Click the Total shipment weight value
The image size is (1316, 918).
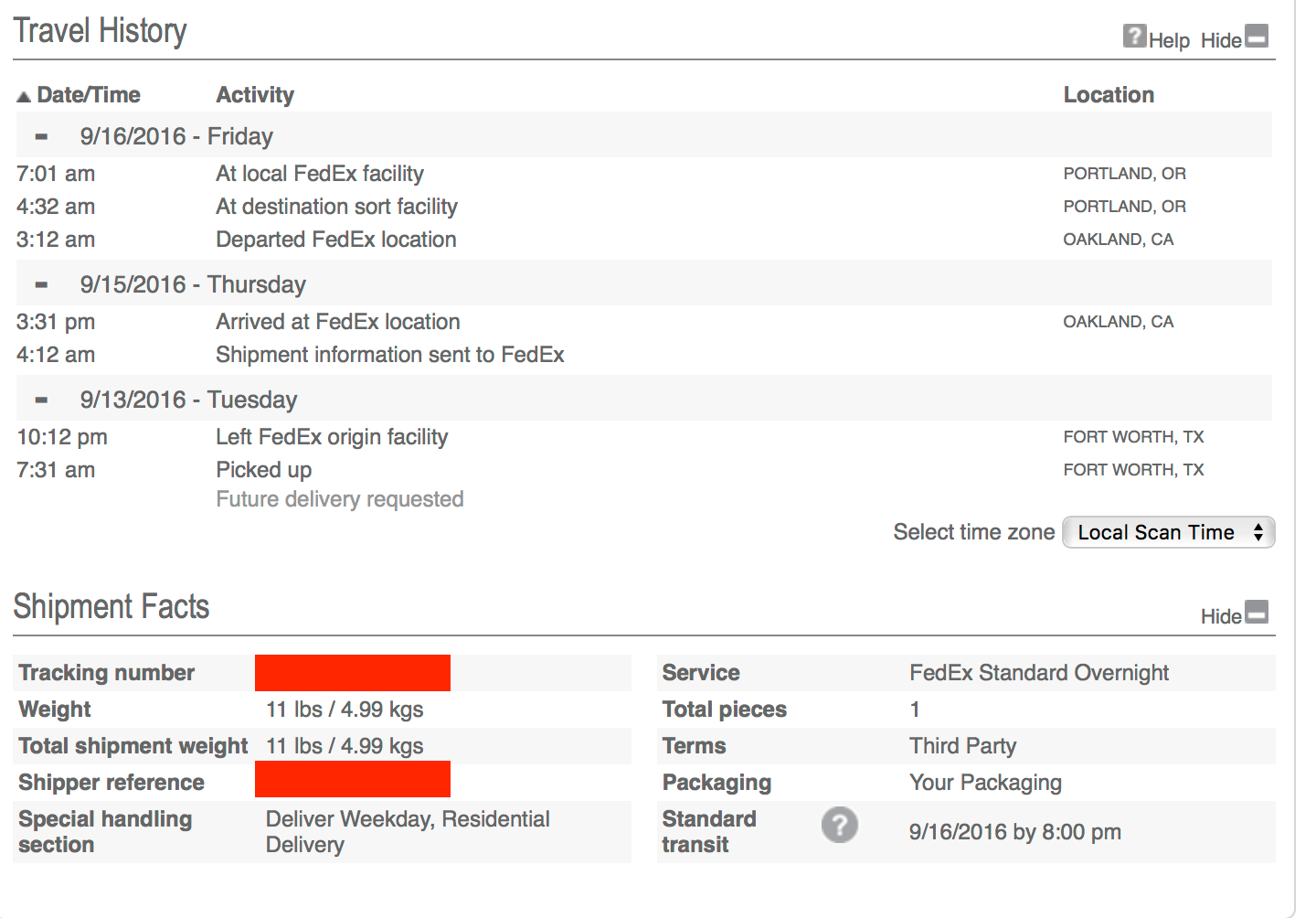coord(345,746)
